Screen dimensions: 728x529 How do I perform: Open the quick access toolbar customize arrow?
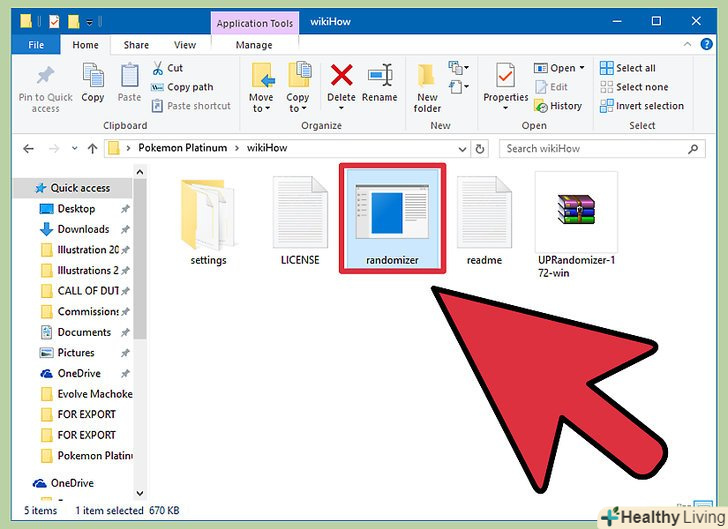[x=89, y=22]
